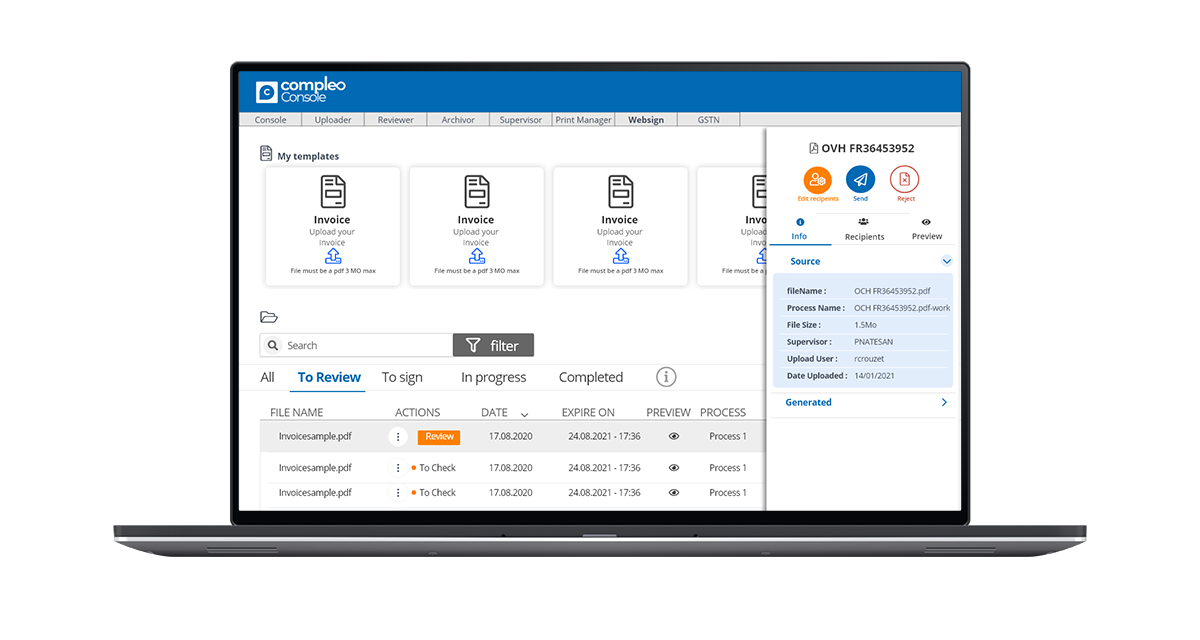
Task: Click the filter button
Action: click(493, 345)
